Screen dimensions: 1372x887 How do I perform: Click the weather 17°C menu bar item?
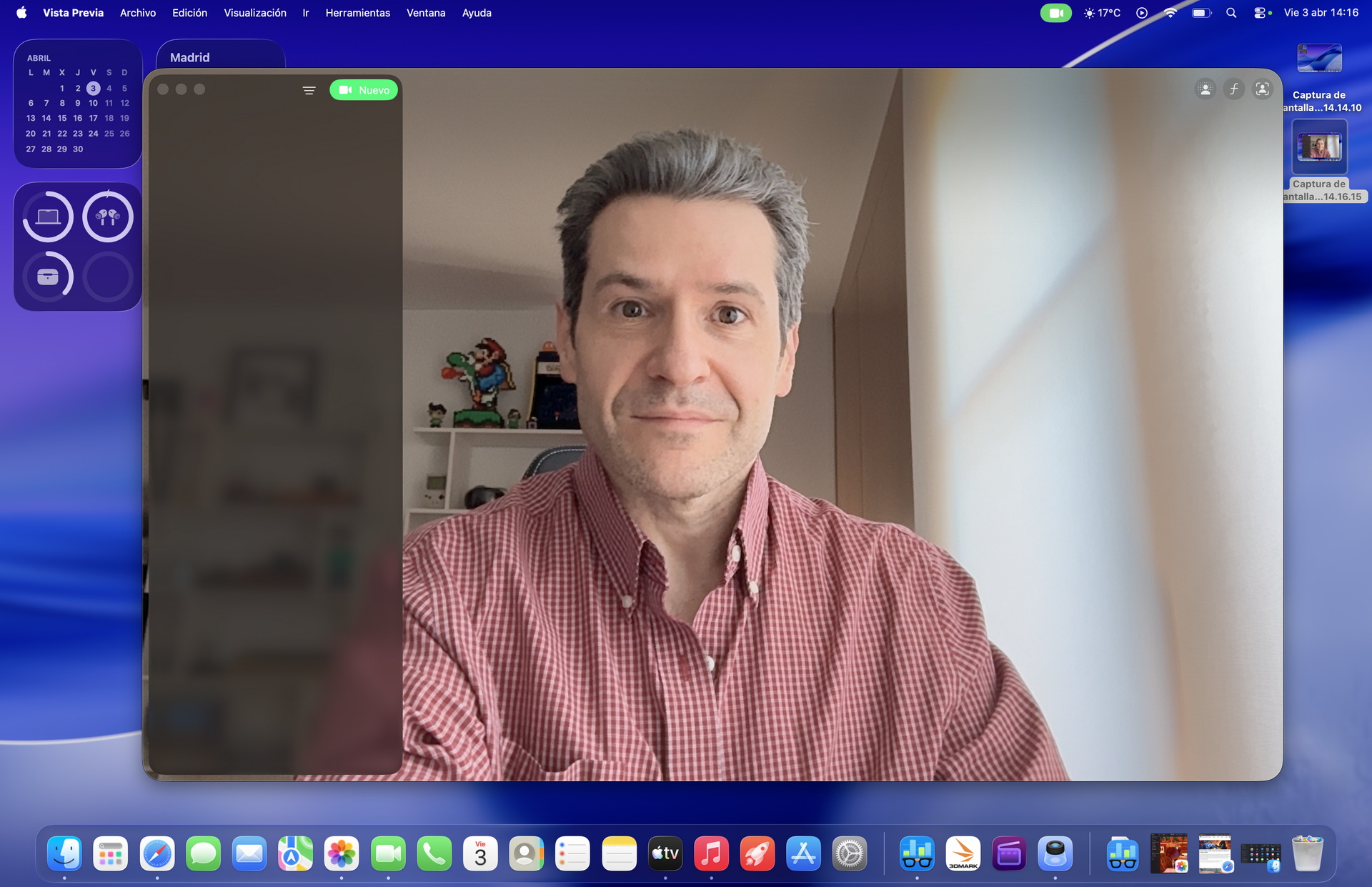point(1102,13)
